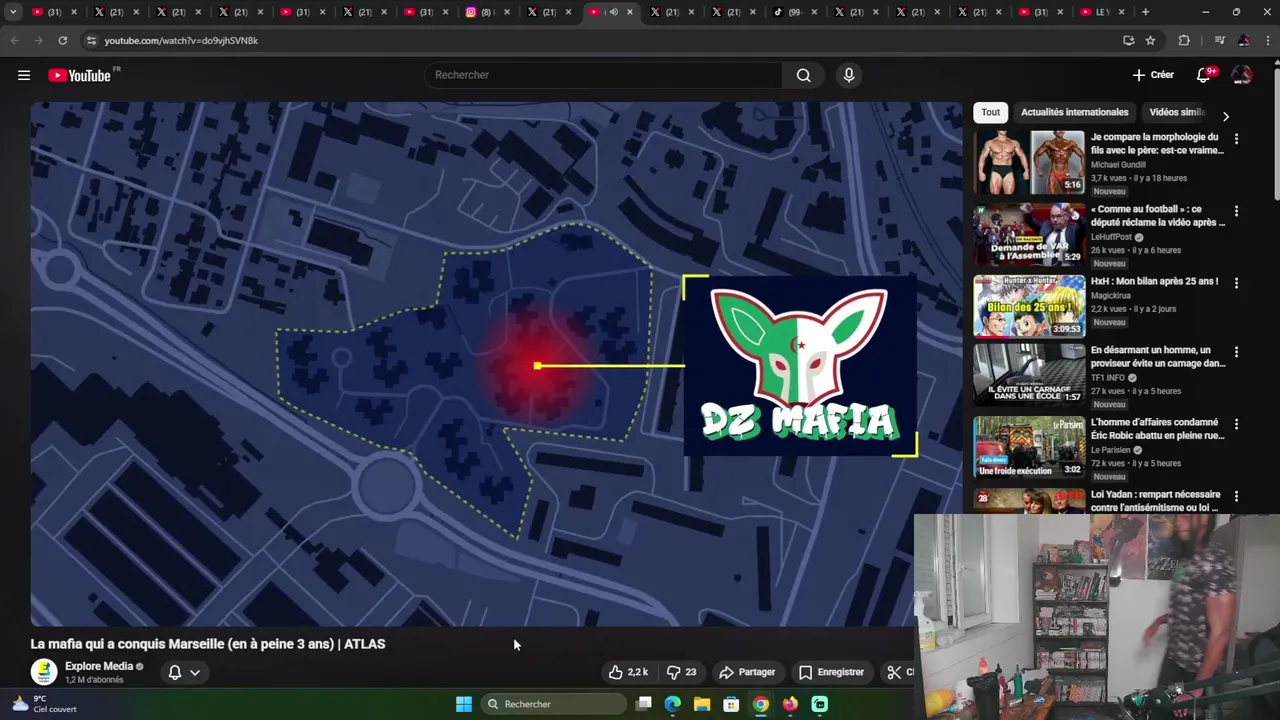Click the Partager share button
Image resolution: width=1280 pixels, height=720 pixels.
pos(747,672)
